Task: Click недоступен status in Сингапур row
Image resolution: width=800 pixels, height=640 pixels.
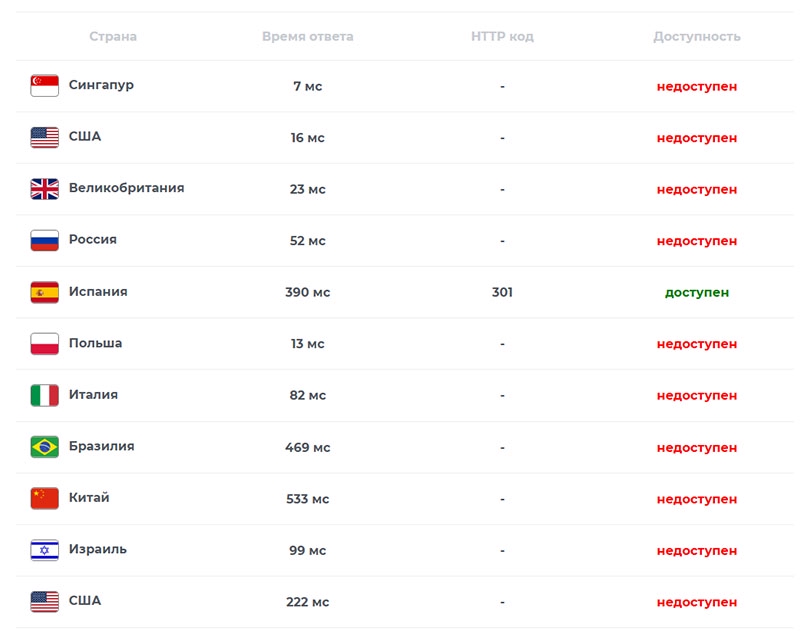Action: pyautogui.click(x=697, y=86)
